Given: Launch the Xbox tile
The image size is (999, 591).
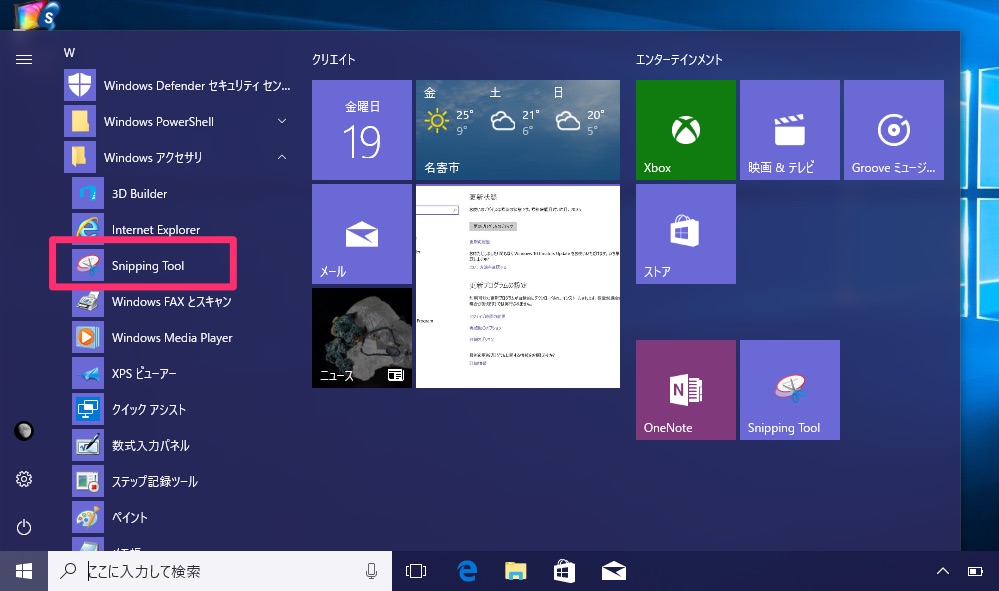Looking at the screenshot, I should tap(686, 130).
